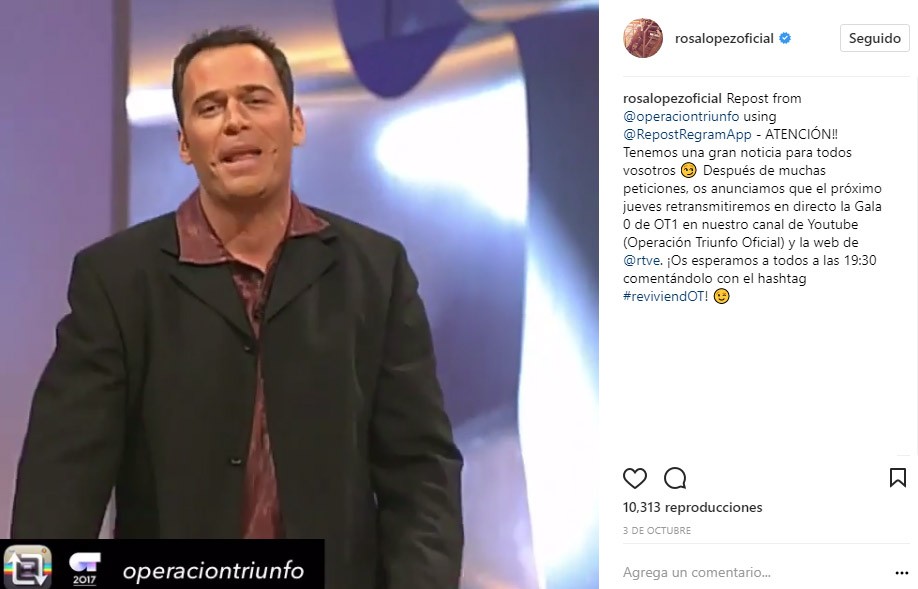This screenshot has height=589, width=918.
Task: Click the Repost app icon in the video
Action: 28,566
